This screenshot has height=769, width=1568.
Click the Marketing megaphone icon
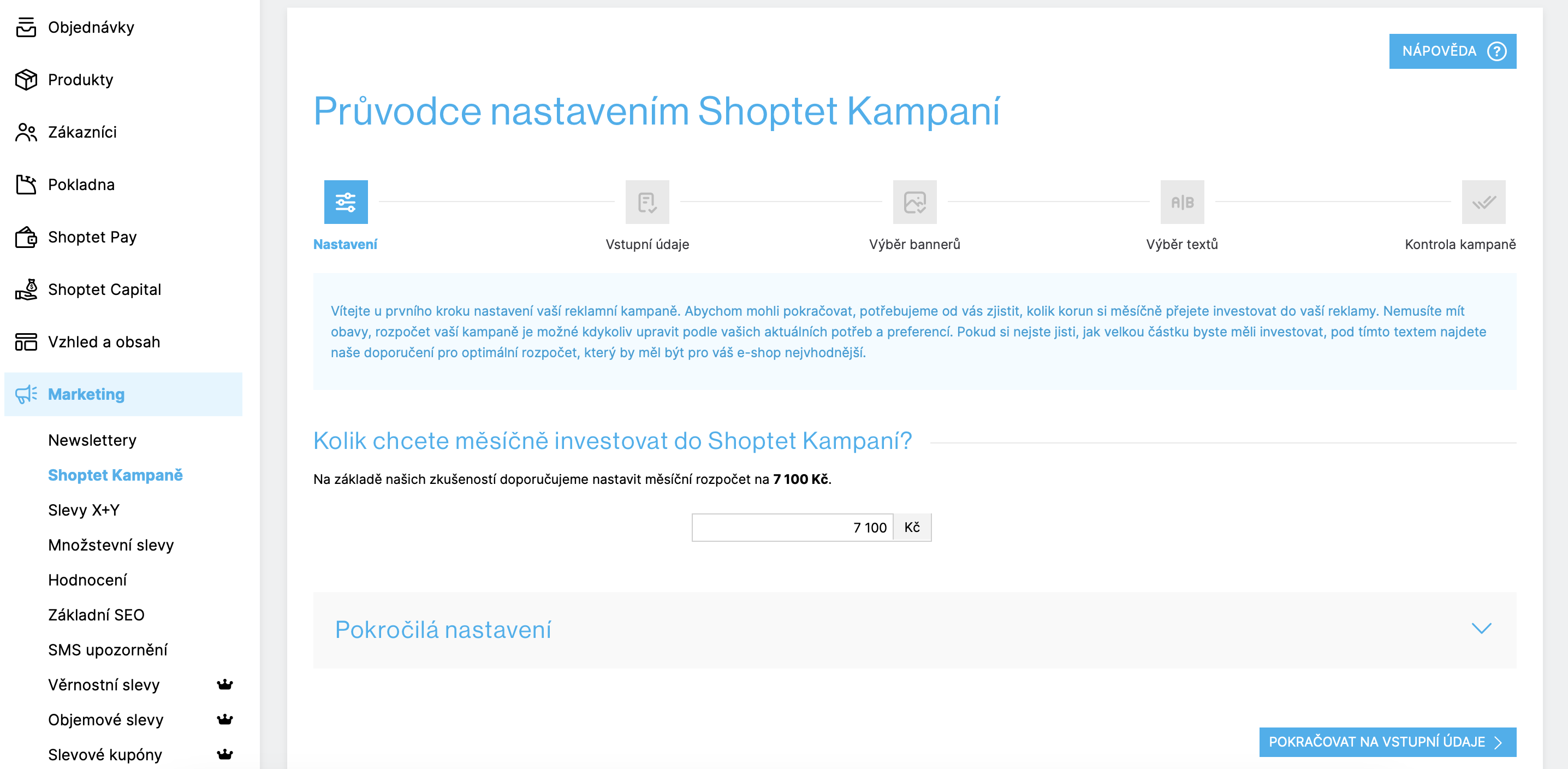(26, 394)
